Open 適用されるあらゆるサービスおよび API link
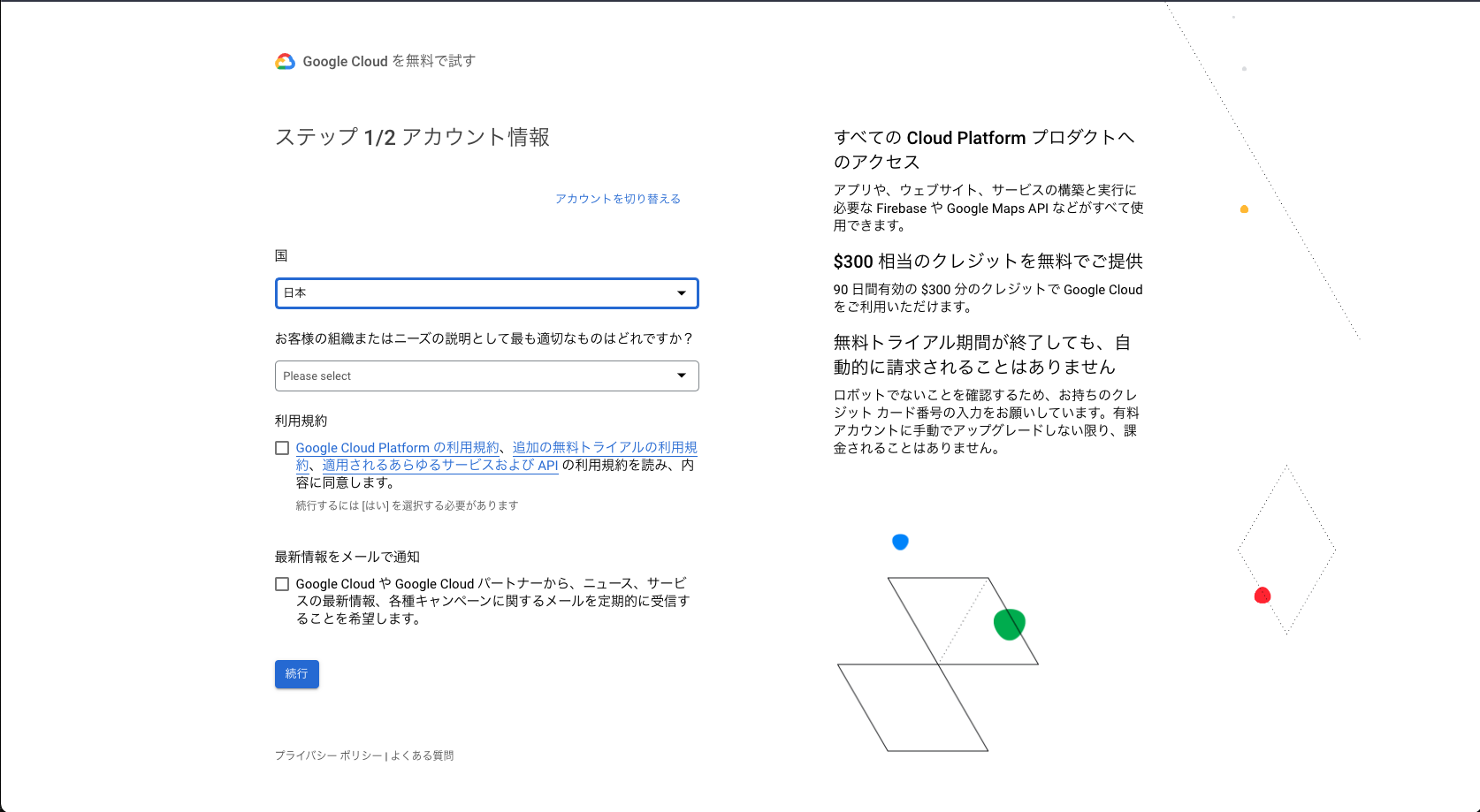1480x812 pixels. [x=440, y=466]
